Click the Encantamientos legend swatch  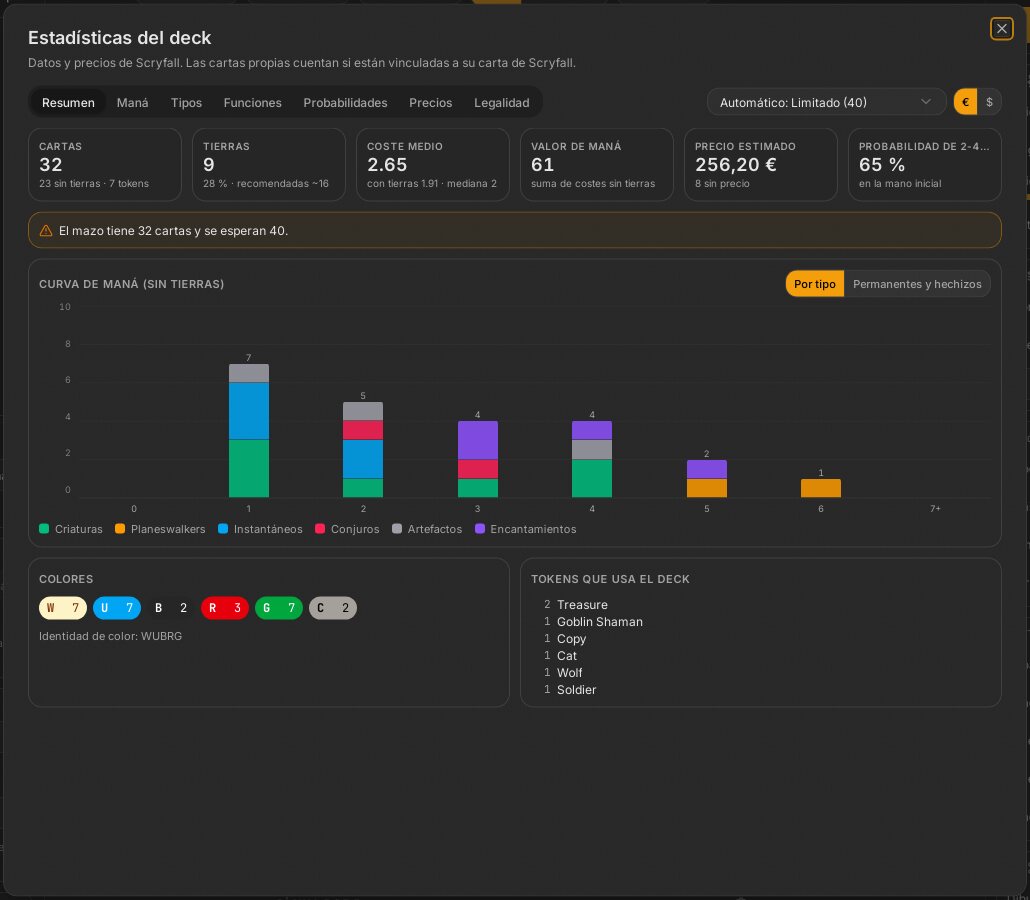(x=480, y=529)
